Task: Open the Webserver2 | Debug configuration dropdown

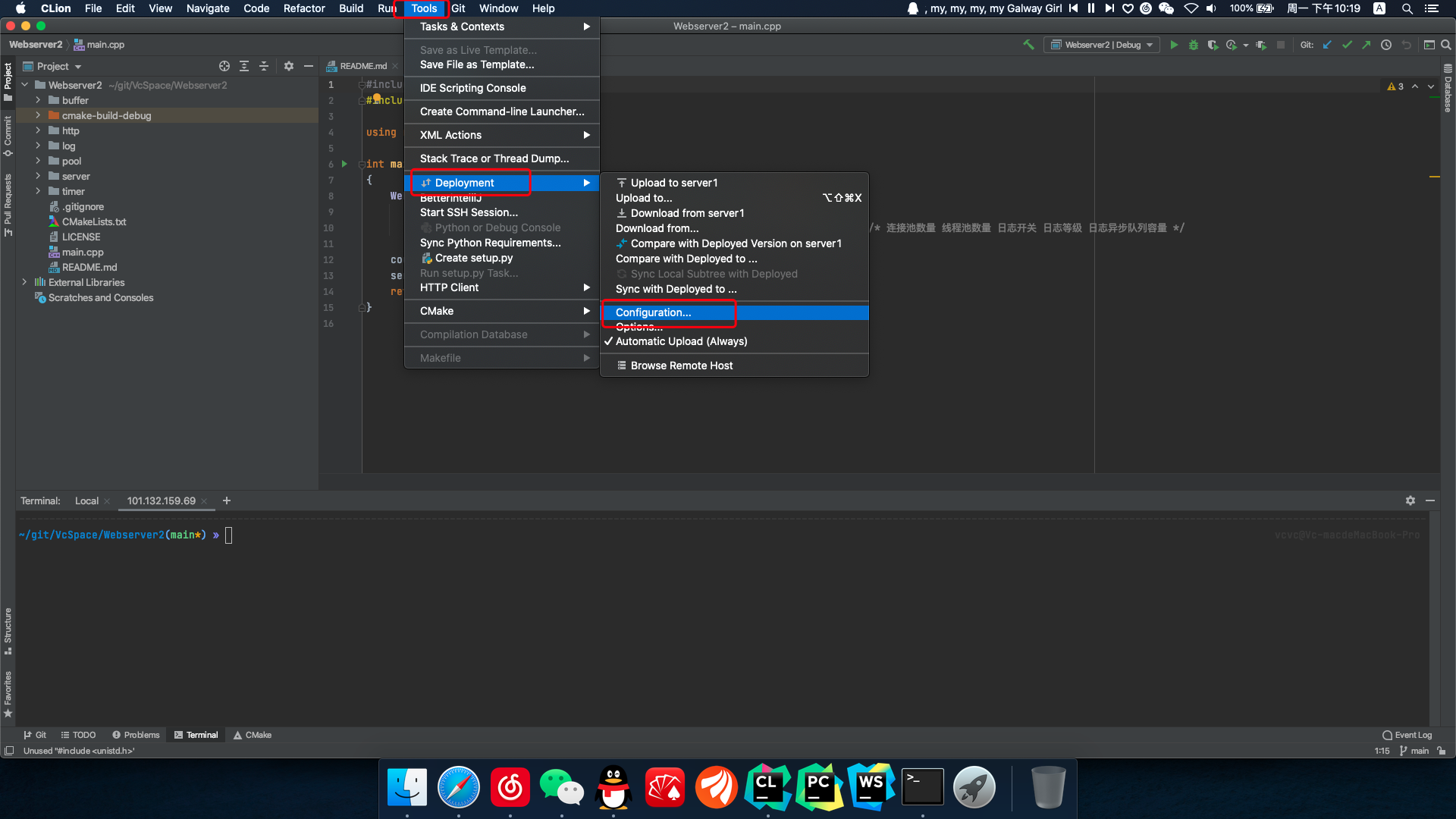Action: [1102, 45]
